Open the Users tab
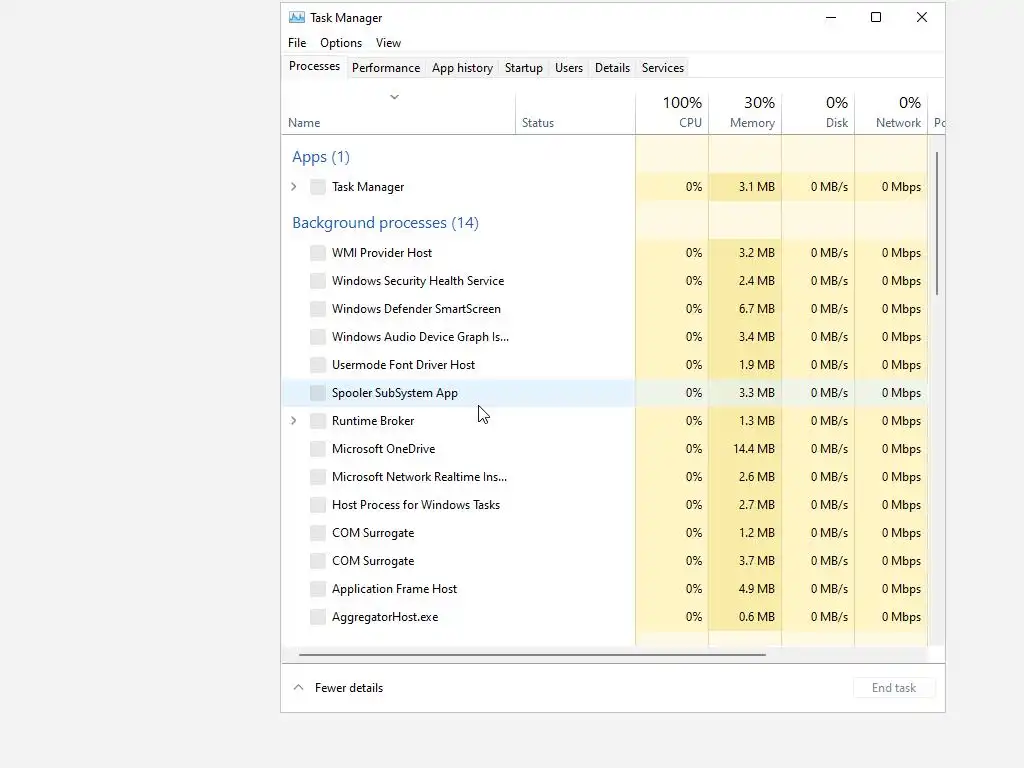 569,68
